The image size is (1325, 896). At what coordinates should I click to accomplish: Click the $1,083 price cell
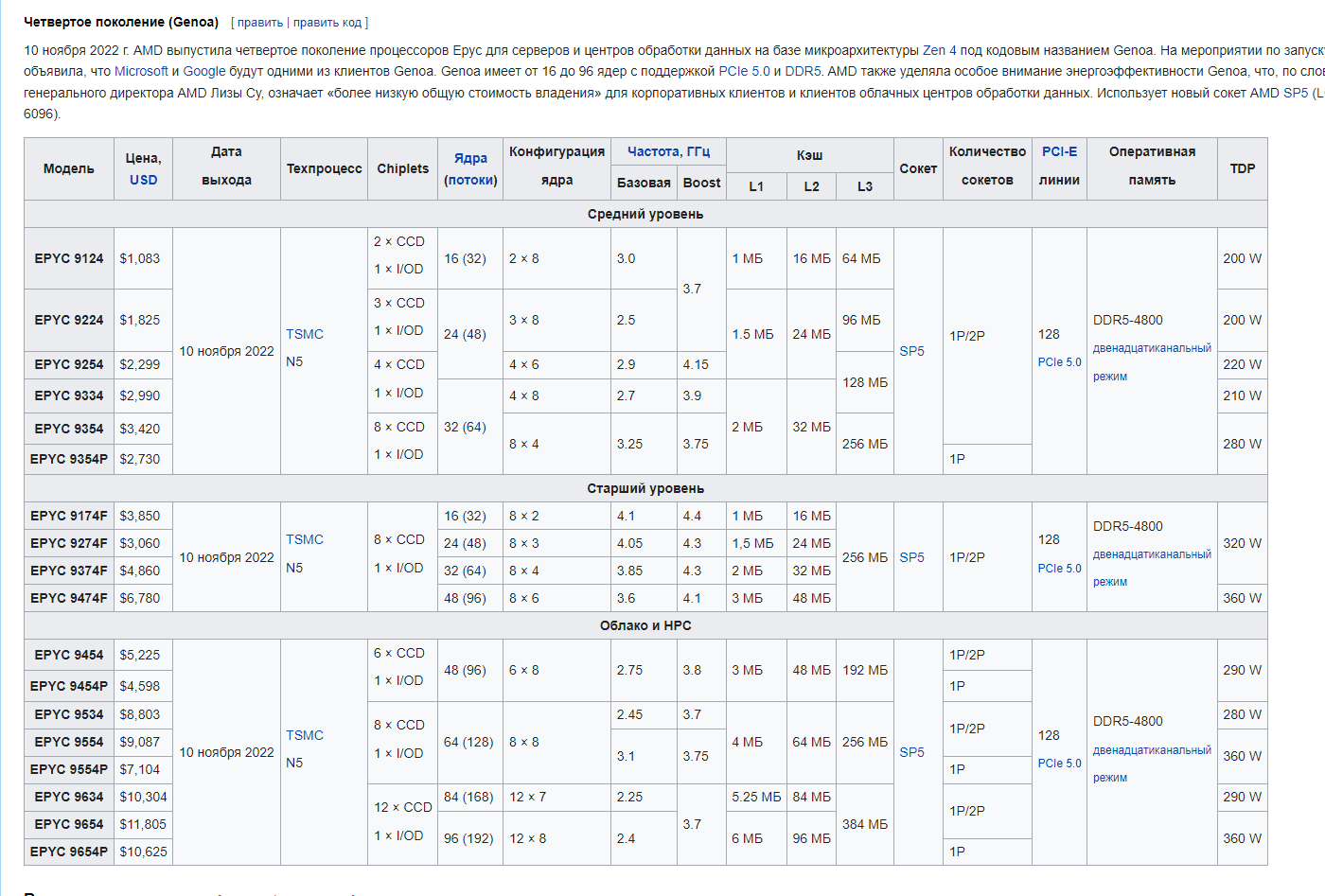tap(144, 258)
